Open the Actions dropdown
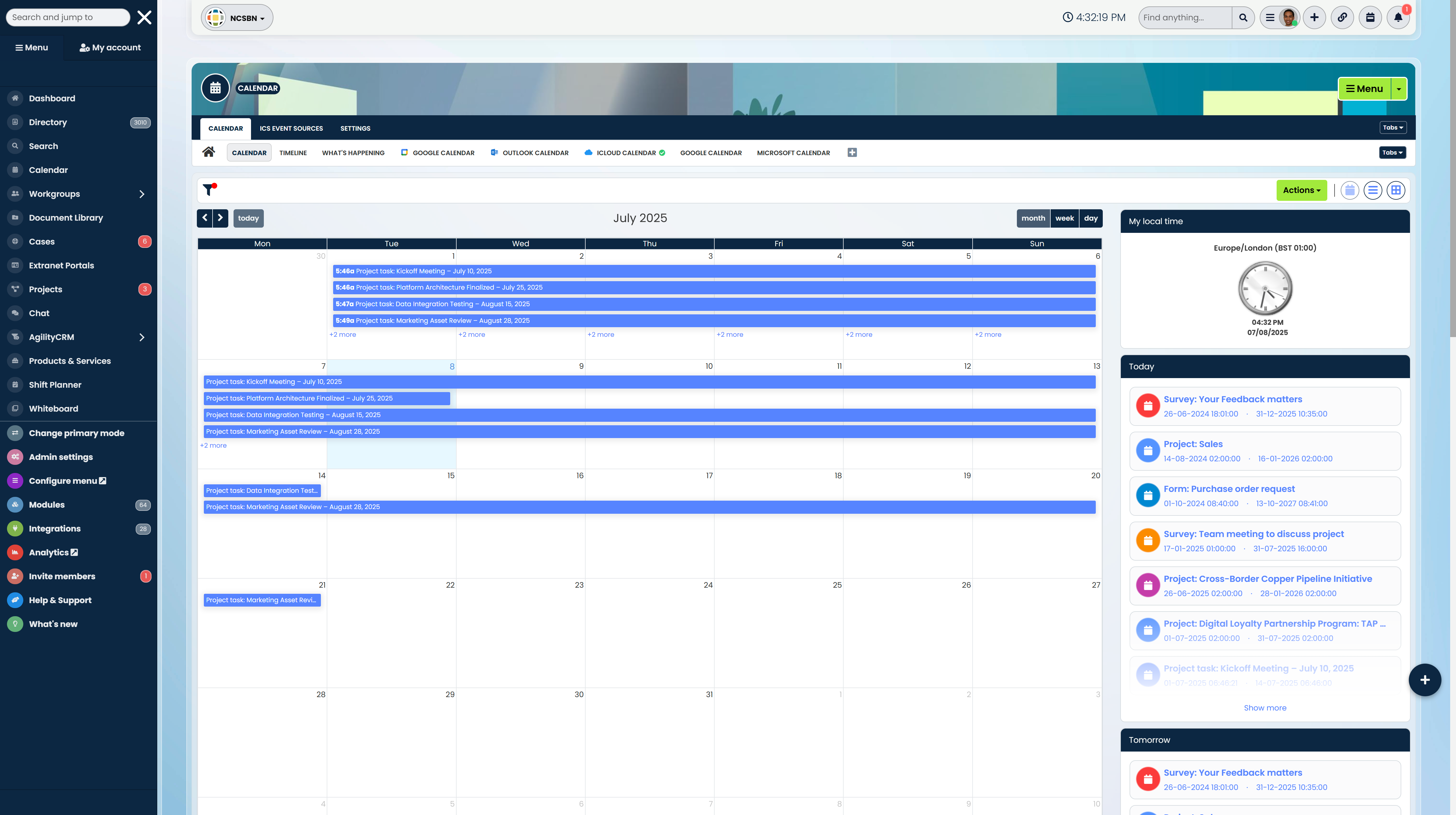Screen dimensions: 1456x815 click(1301, 190)
